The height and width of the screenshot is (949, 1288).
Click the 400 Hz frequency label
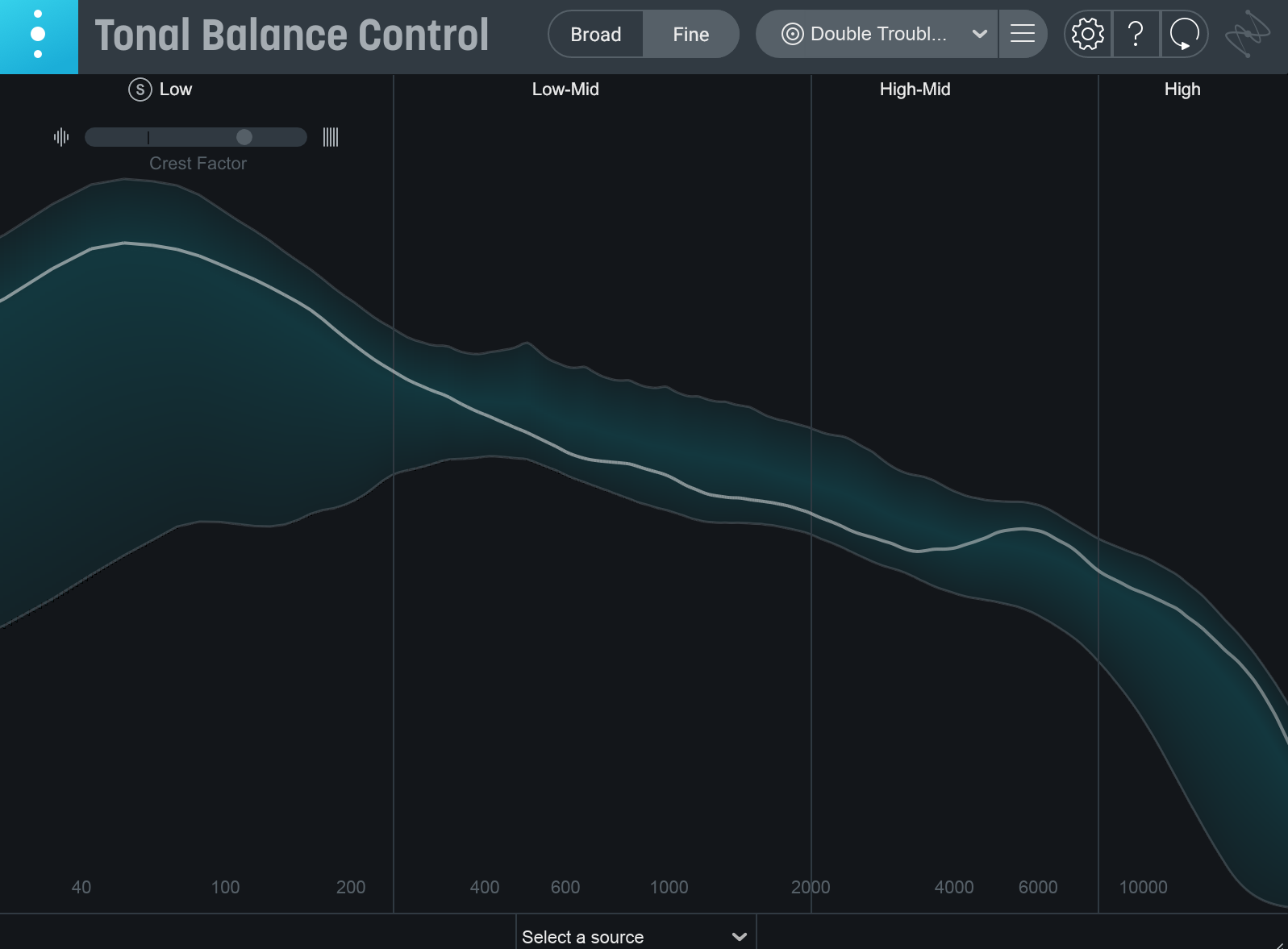pos(485,888)
